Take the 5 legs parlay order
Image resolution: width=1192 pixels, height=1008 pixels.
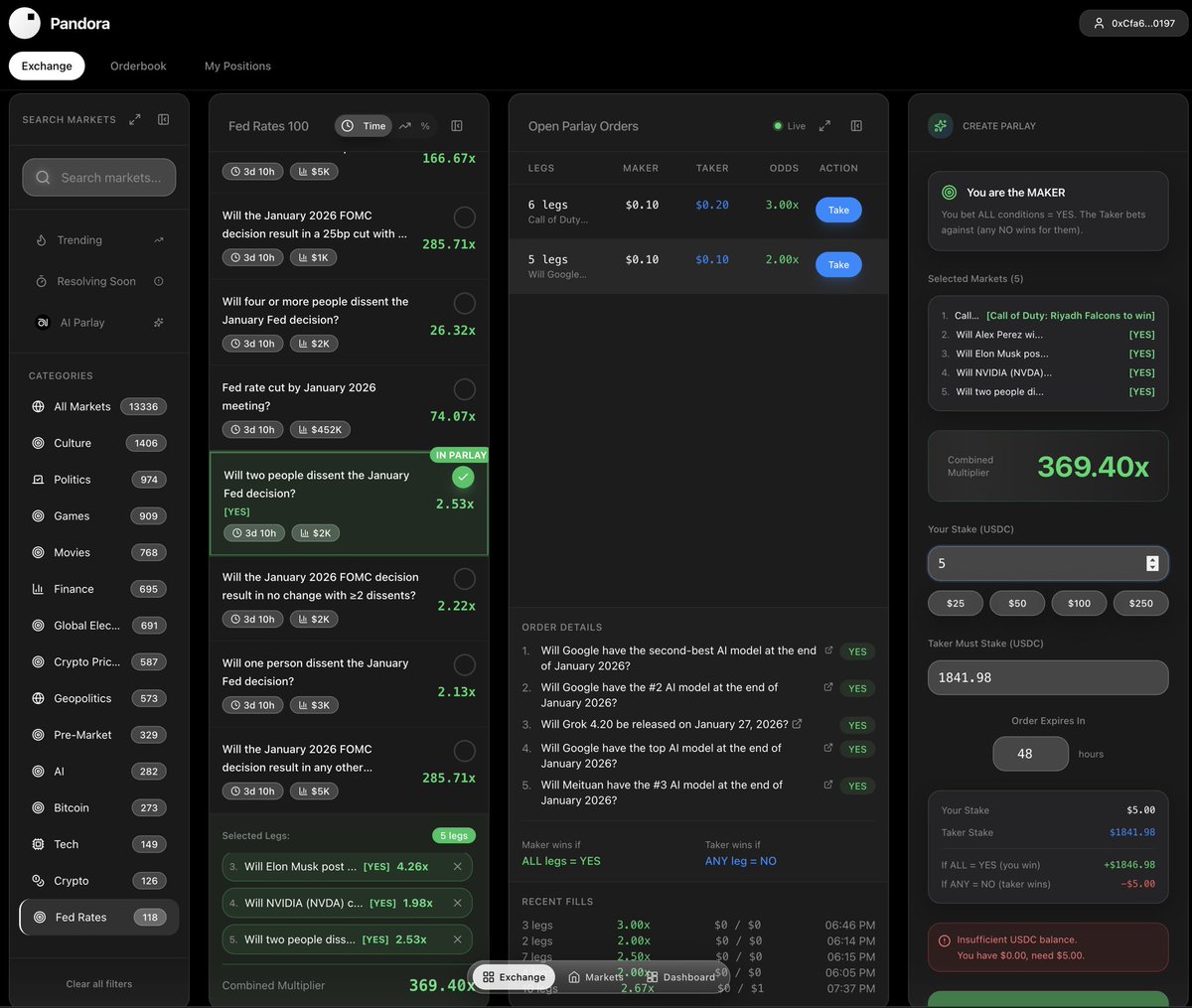(x=838, y=265)
